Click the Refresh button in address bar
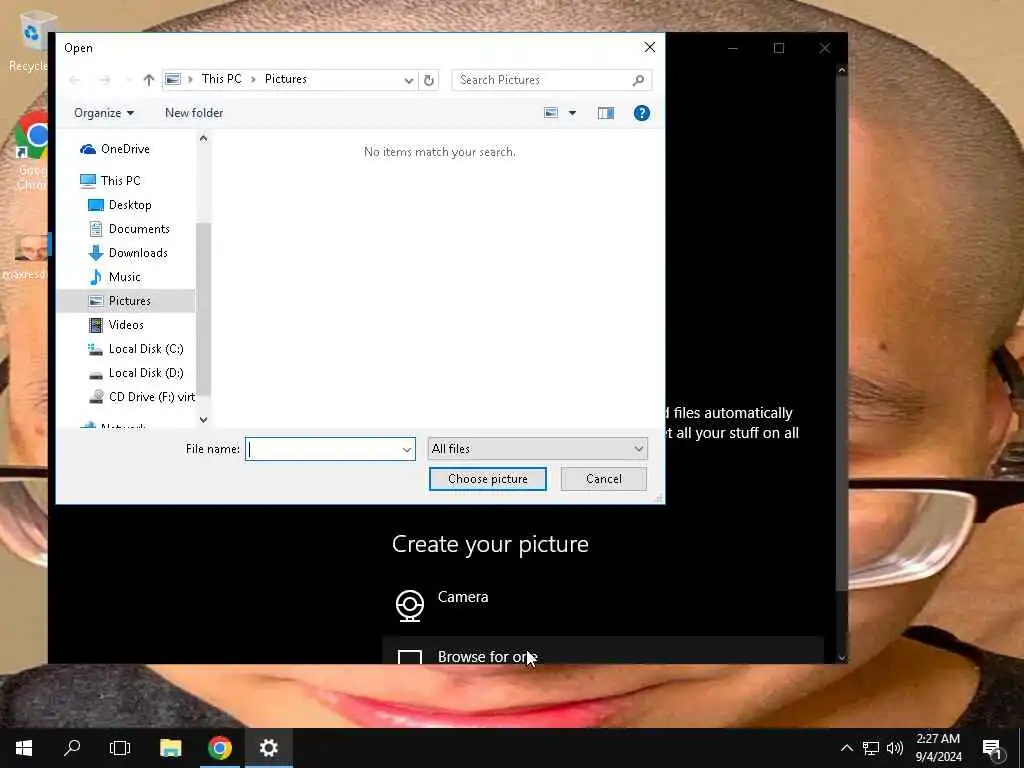 click(429, 80)
